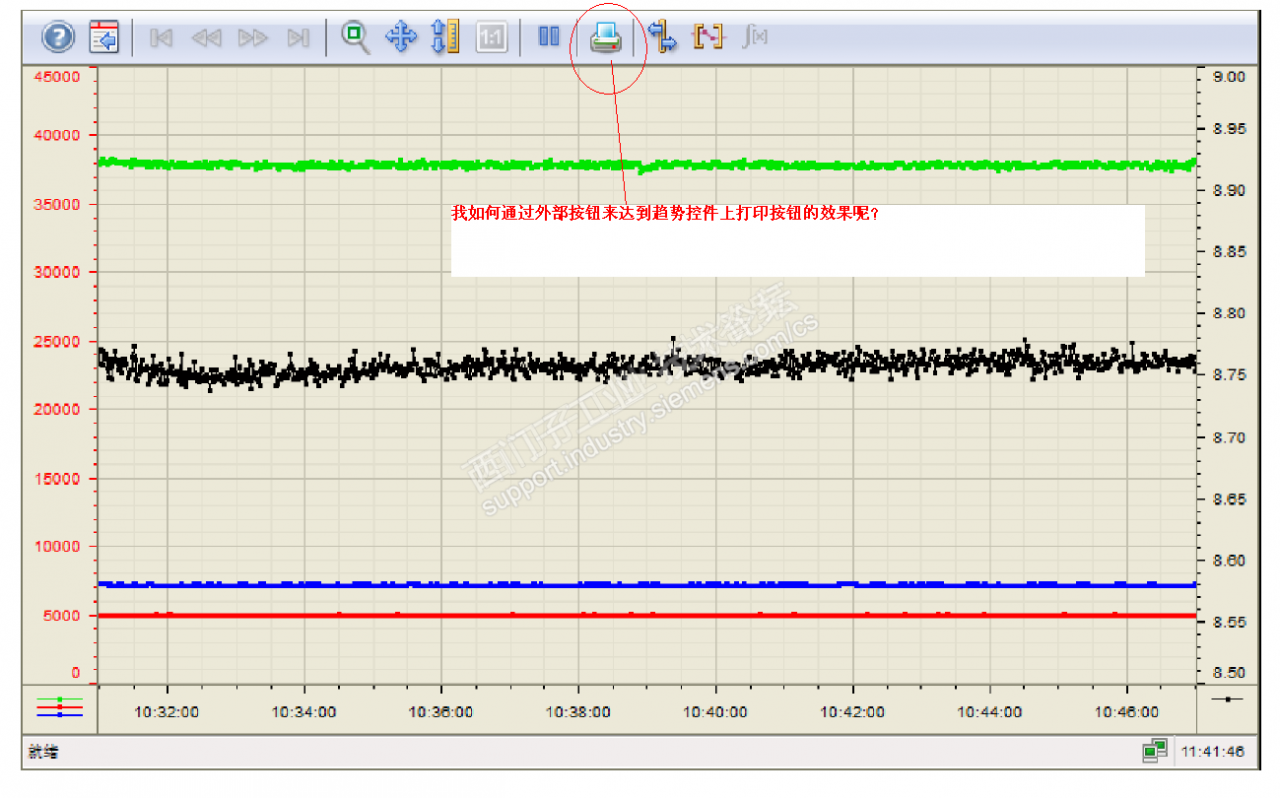Click the 9.00 label on right axis
The width and height of the screenshot is (1280, 798).
pos(1227,76)
